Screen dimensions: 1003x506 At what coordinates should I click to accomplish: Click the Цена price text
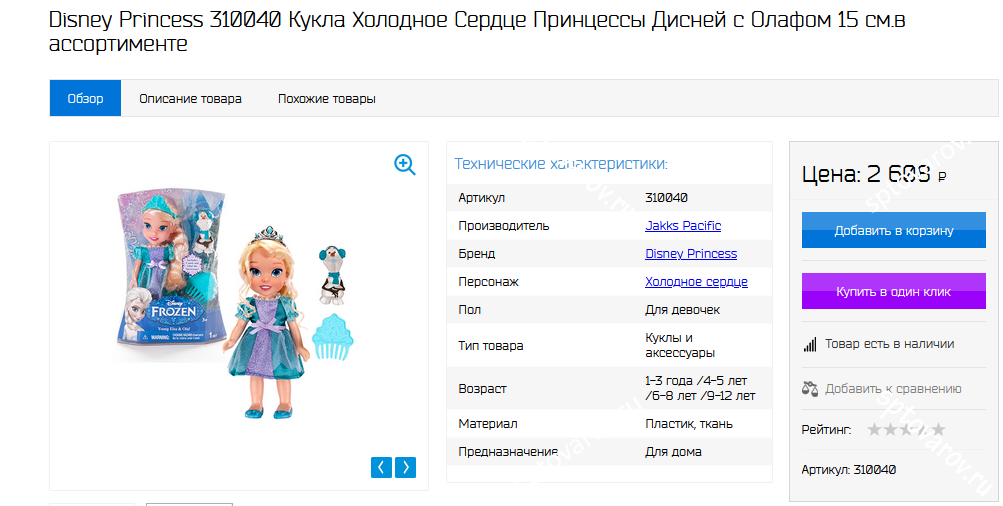click(x=874, y=173)
